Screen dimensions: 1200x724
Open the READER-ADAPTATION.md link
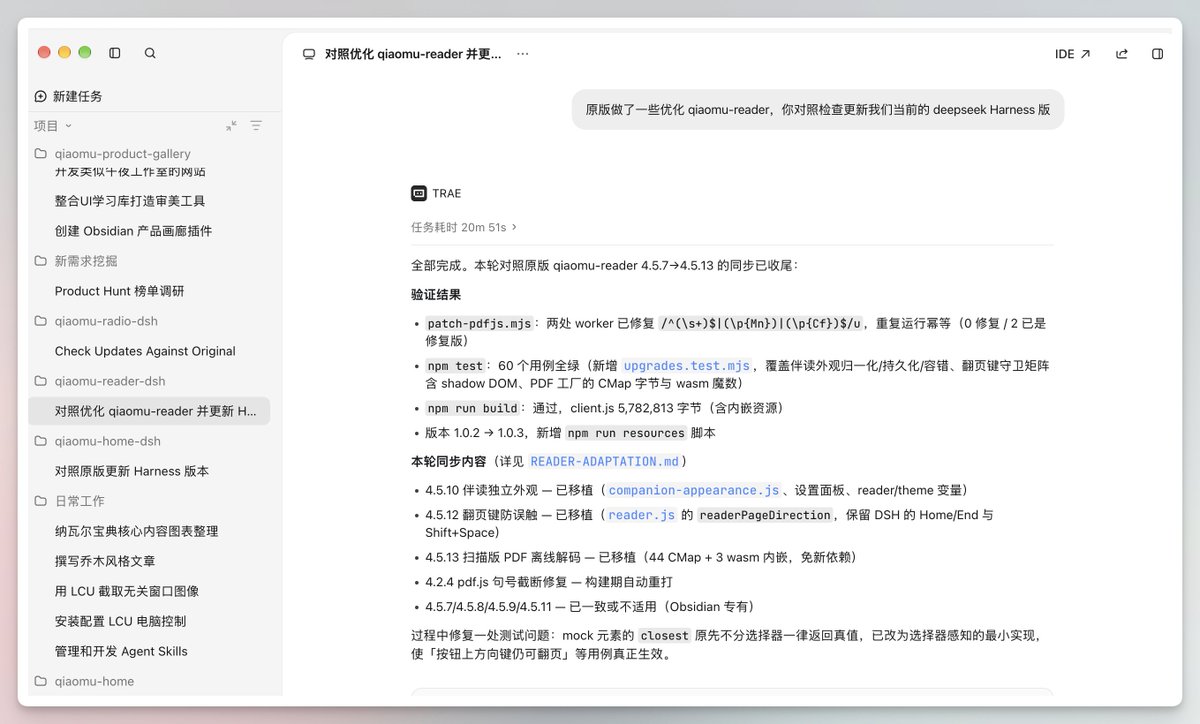click(x=604, y=462)
